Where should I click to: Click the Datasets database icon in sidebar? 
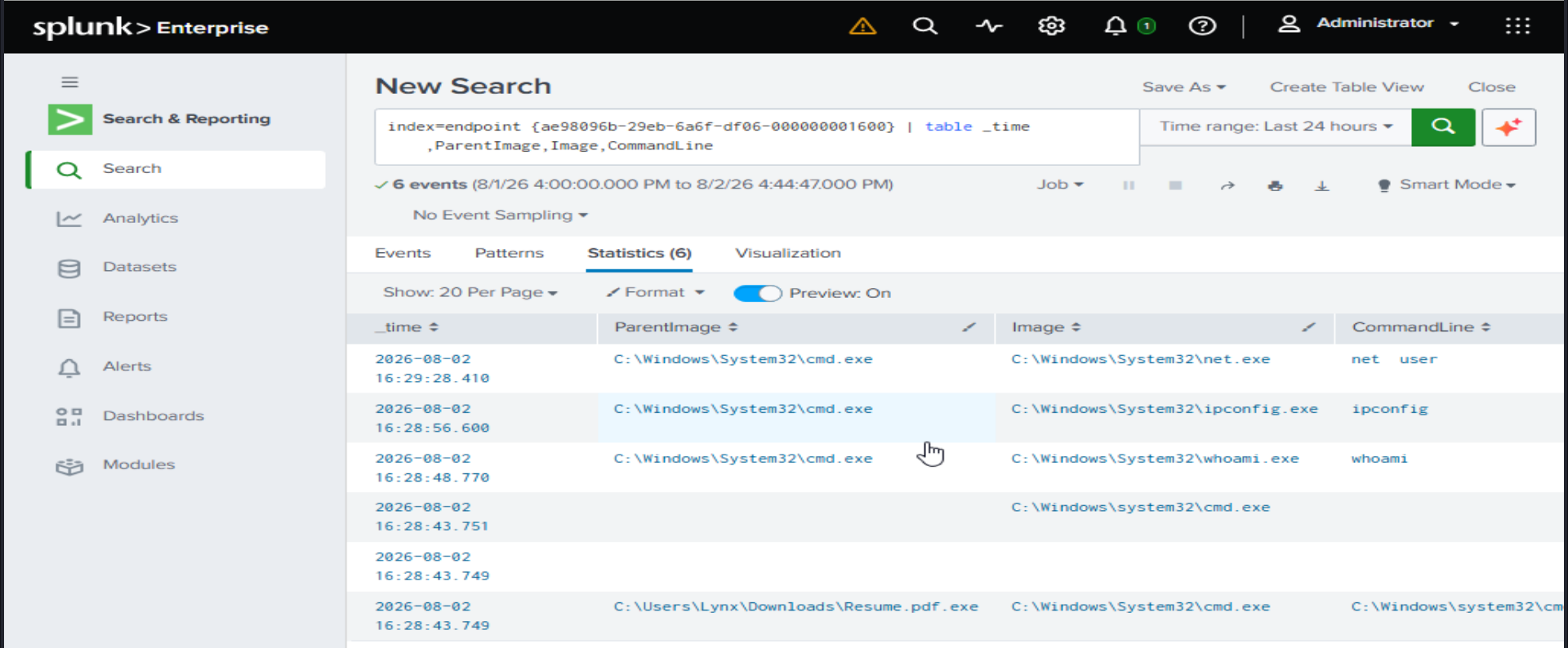point(69,269)
